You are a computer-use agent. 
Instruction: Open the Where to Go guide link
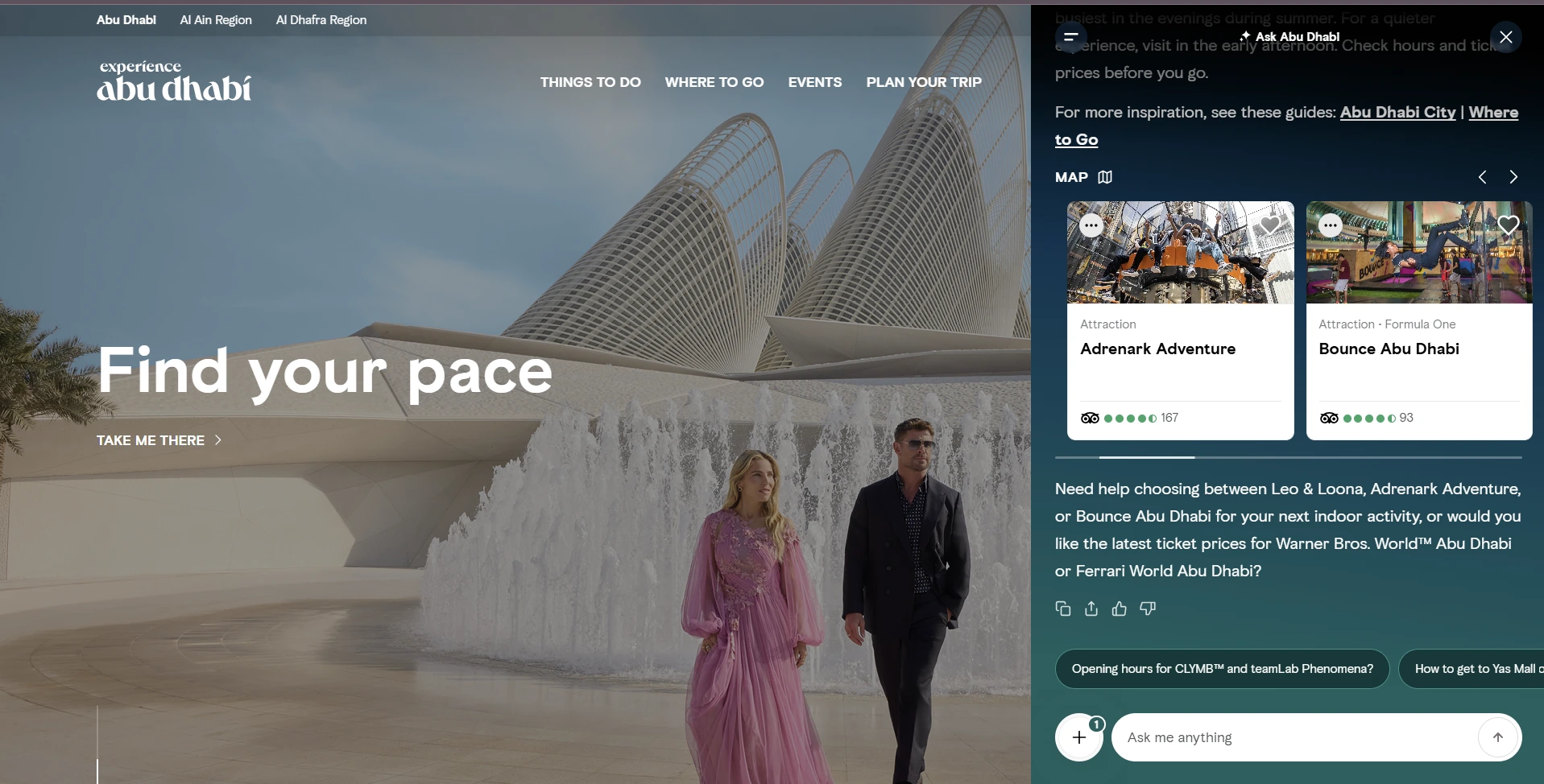point(1493,112)
